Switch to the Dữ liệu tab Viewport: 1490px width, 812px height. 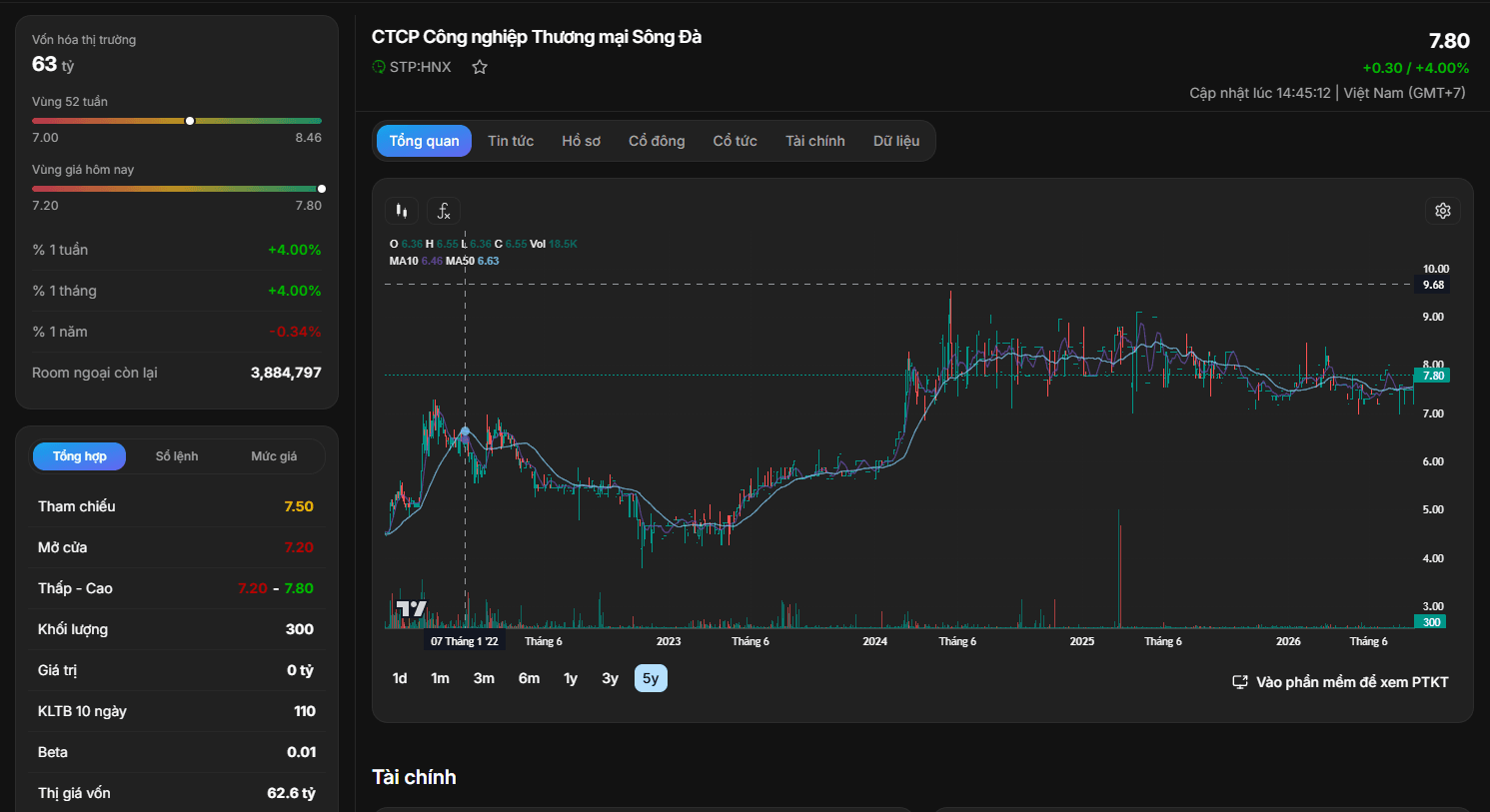896,141
